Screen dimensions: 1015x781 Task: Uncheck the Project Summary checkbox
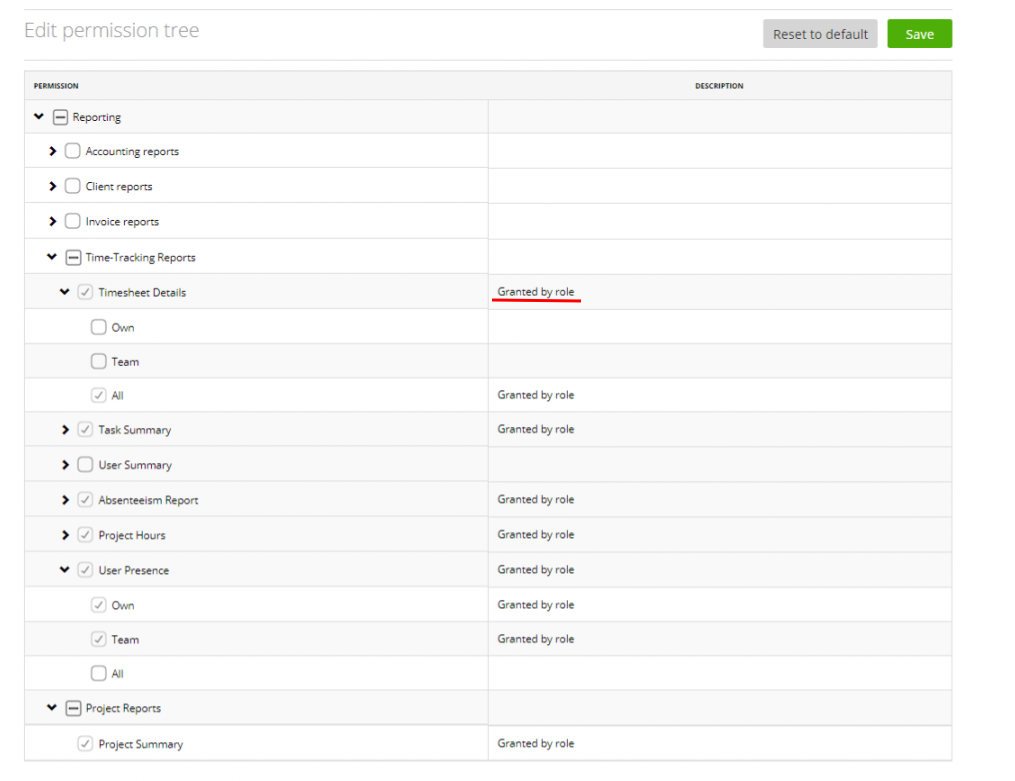click(85, 744)
